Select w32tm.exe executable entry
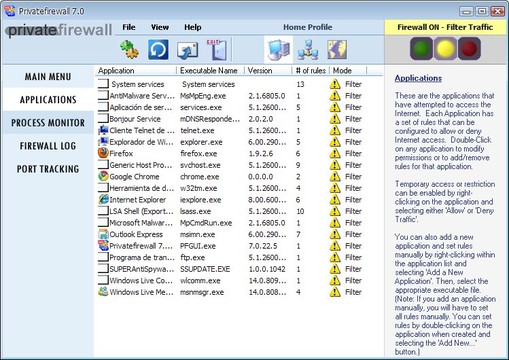 pyautogui.click(x=199, y=188)
